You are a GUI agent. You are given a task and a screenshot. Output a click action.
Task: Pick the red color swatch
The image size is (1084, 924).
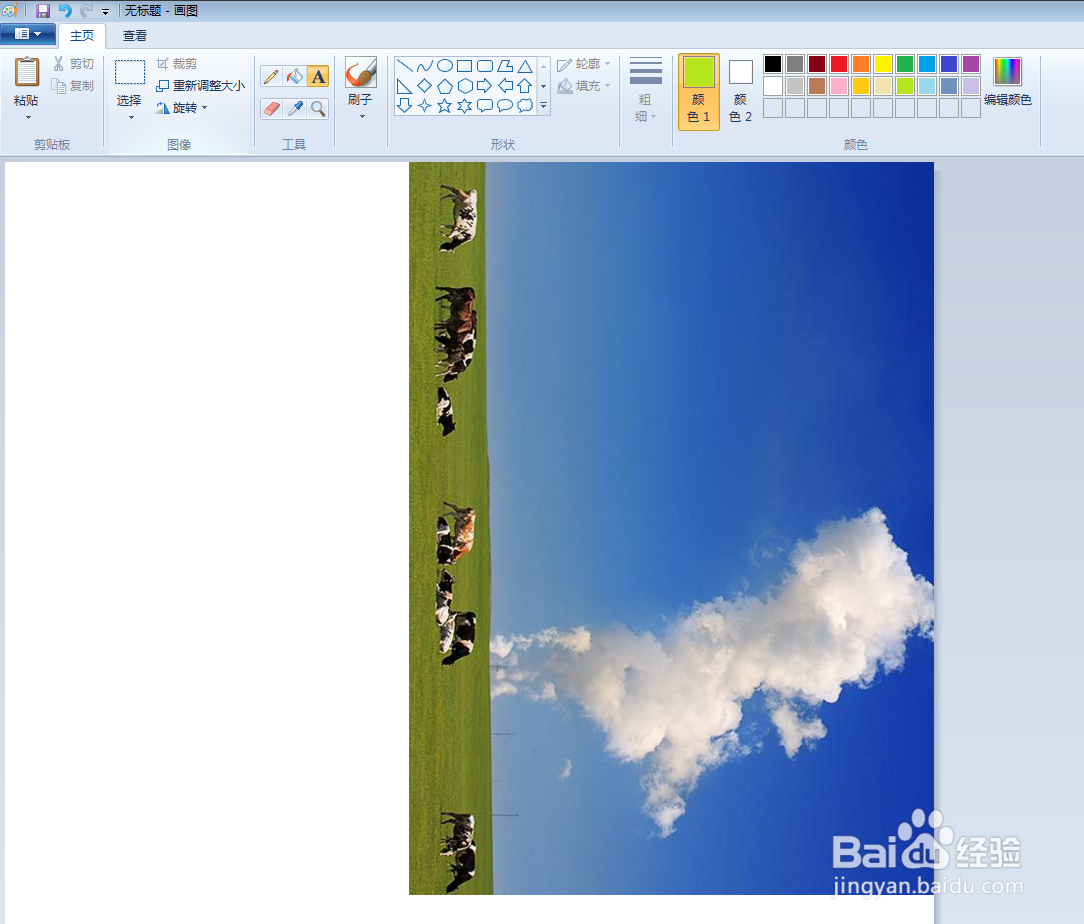click(x=839, y=64)
